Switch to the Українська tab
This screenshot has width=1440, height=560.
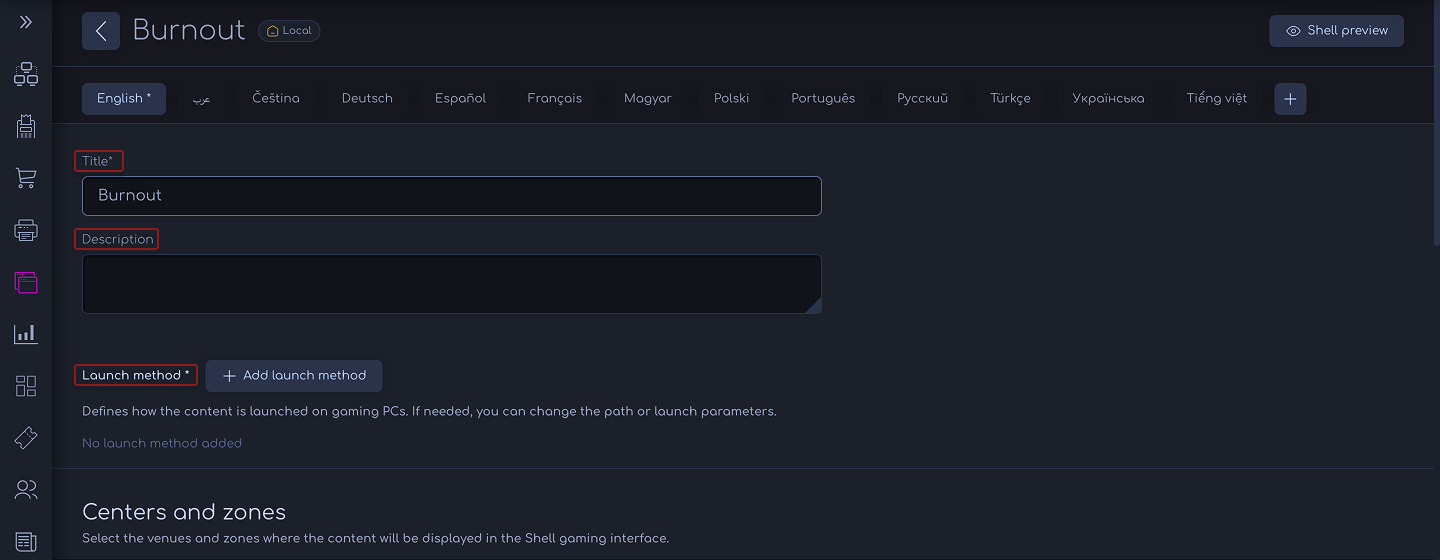[1108, 99]
